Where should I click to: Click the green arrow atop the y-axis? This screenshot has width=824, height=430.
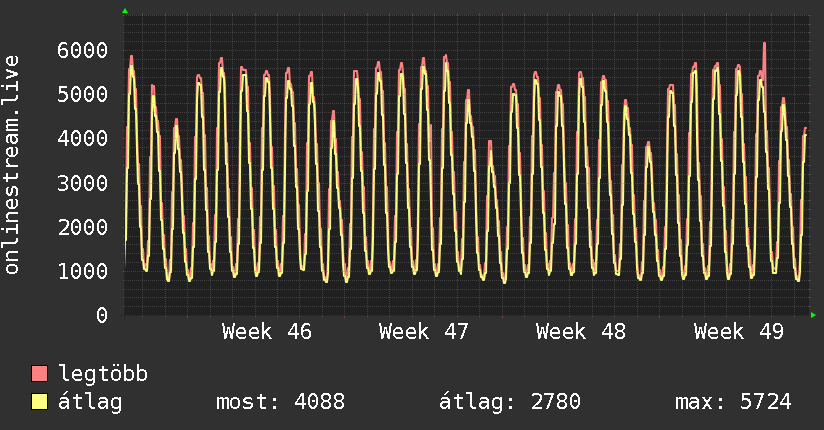[x=125, y=11]
